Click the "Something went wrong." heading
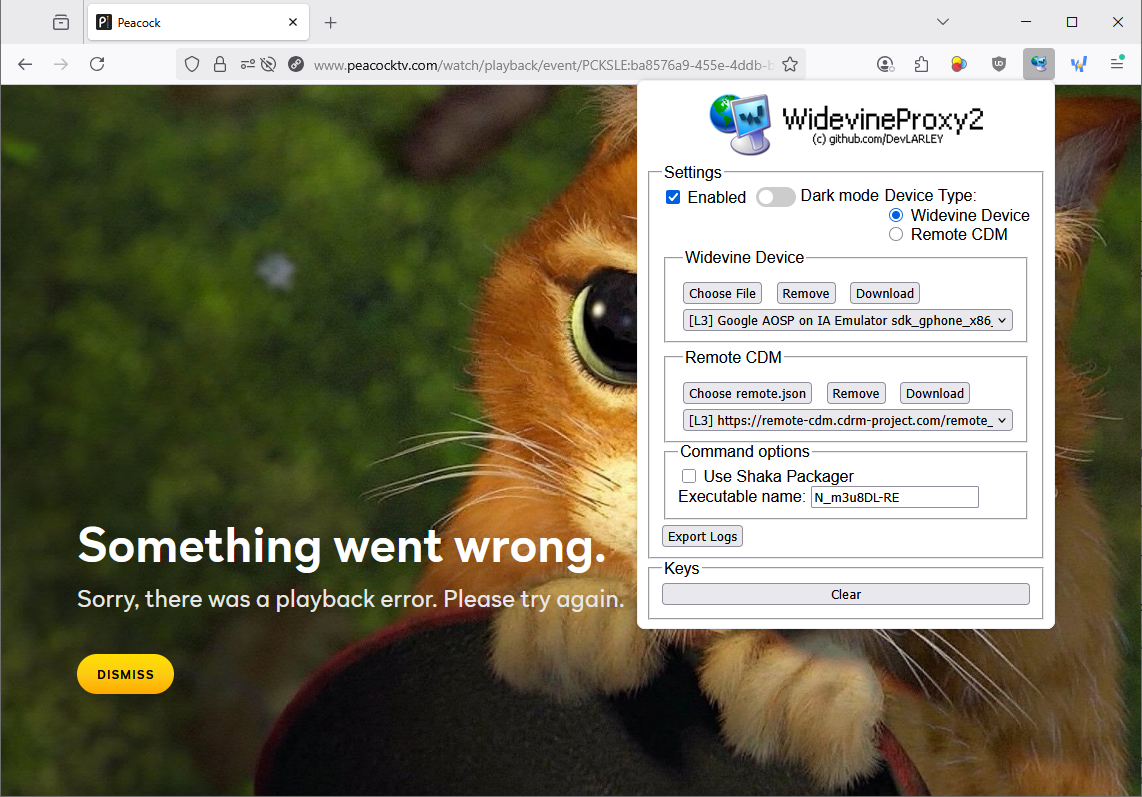The height and width of the screenshot is (797, 1142). pos(342,546)
